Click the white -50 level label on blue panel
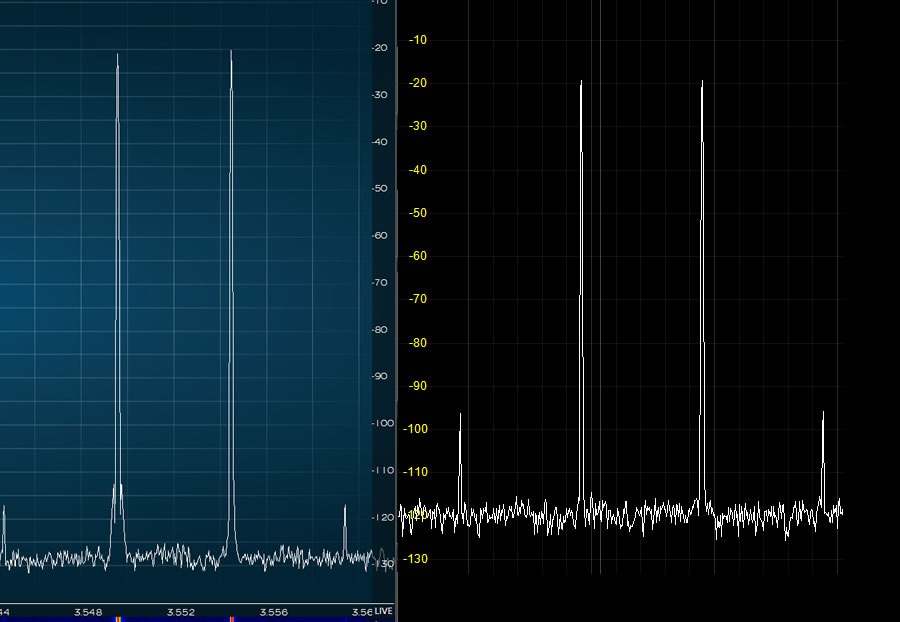Viewport: 900px width, 622px height. coord(380,189)
